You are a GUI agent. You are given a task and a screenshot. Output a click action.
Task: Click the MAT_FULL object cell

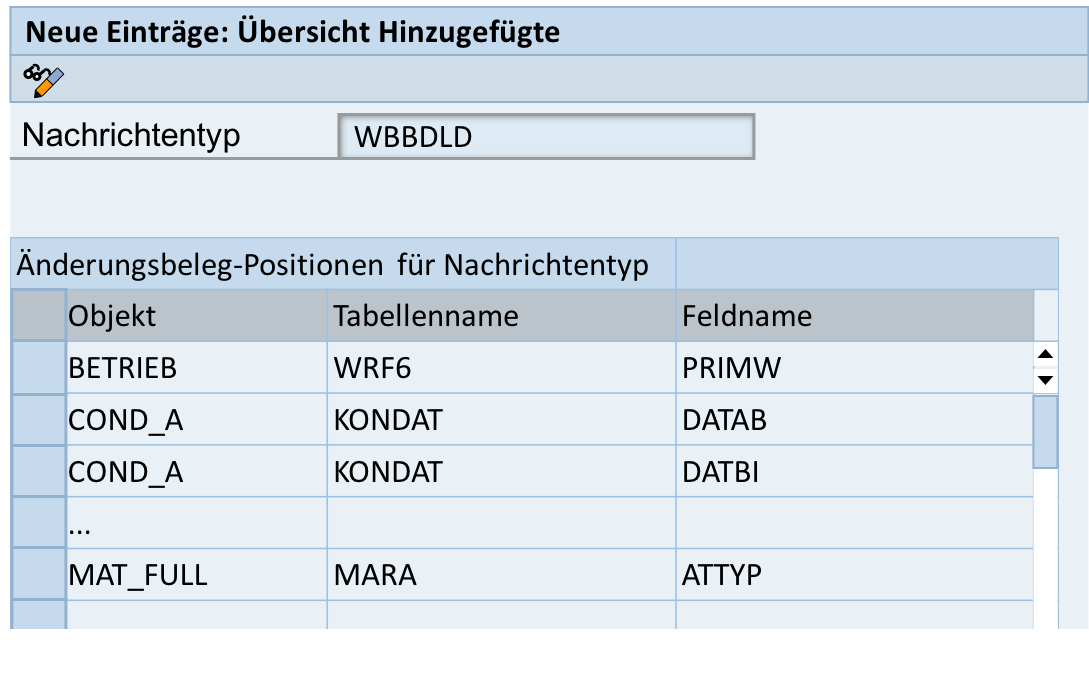tap(197, 575)
